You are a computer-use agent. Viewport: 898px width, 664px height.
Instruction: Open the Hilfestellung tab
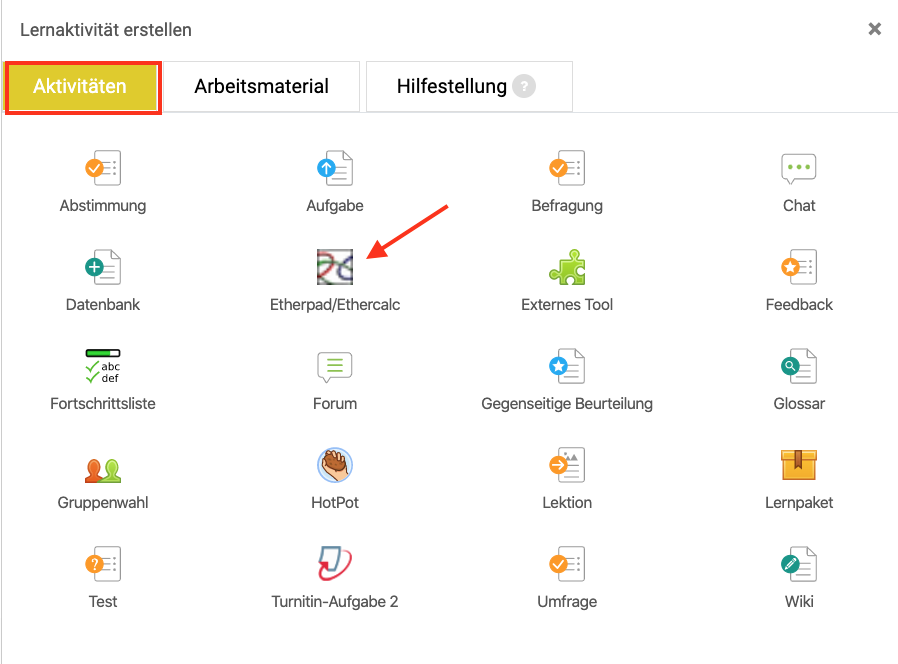click(452, 87)
